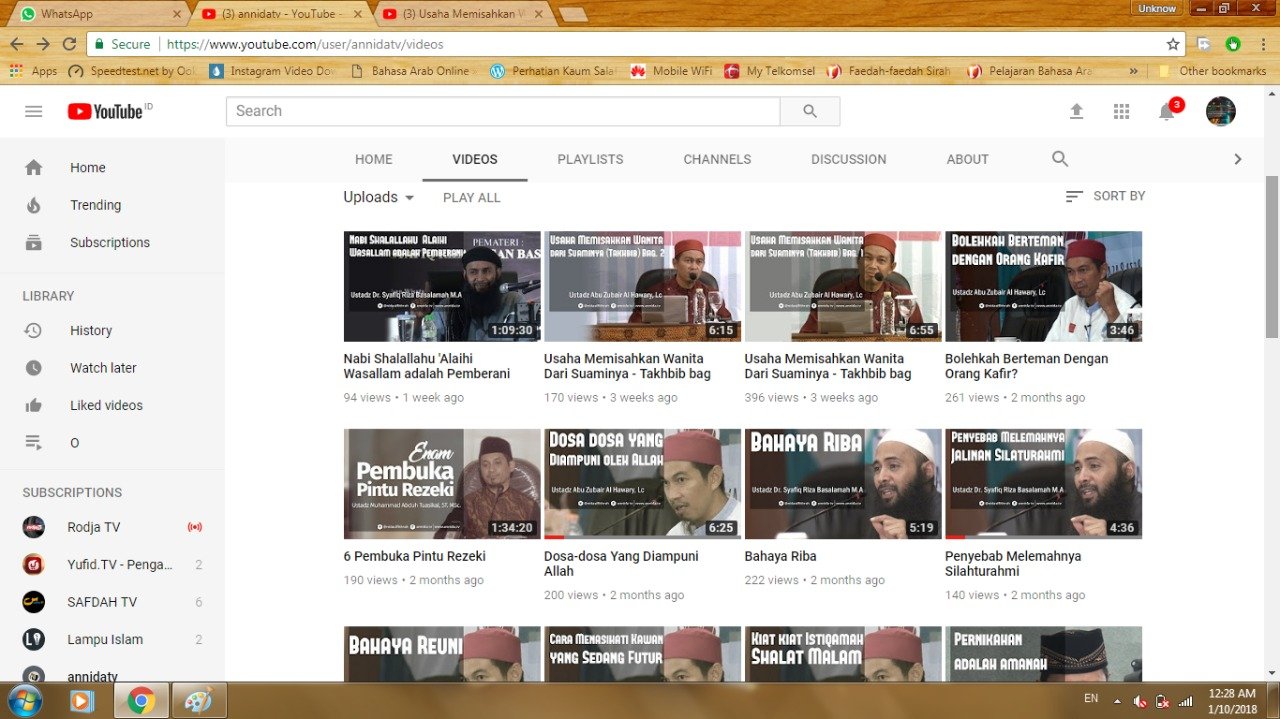Show more bookmarks with the overflow chevron
Viewport: 1280px width, 719px height.
pos(1133,71)
